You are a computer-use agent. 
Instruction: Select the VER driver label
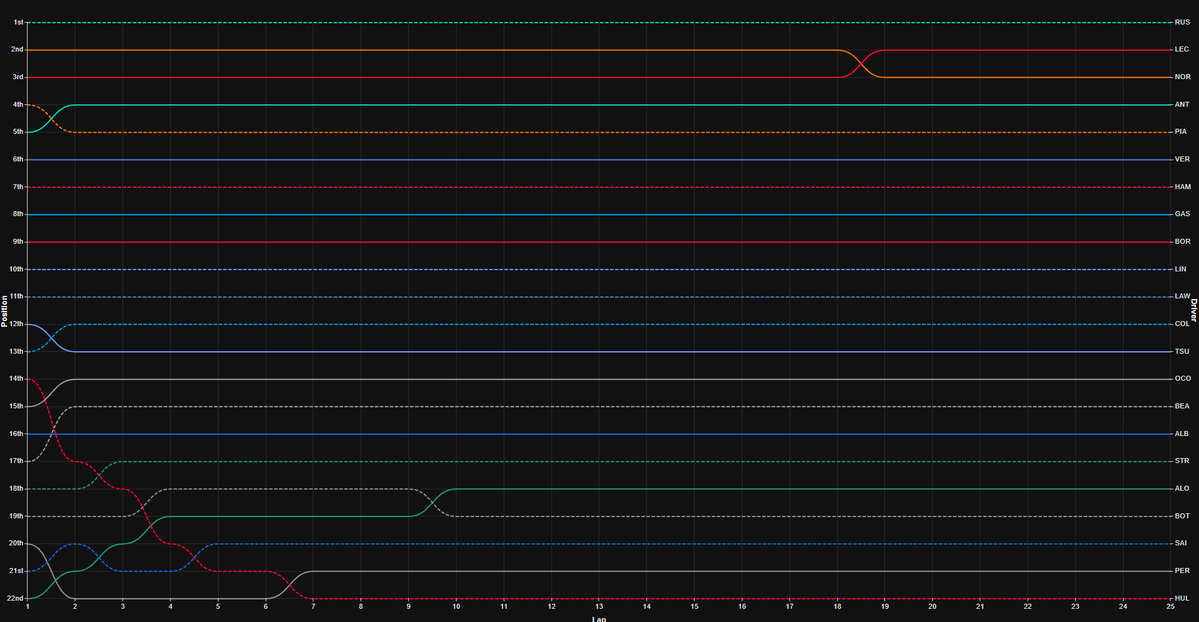pos(1182,160)
